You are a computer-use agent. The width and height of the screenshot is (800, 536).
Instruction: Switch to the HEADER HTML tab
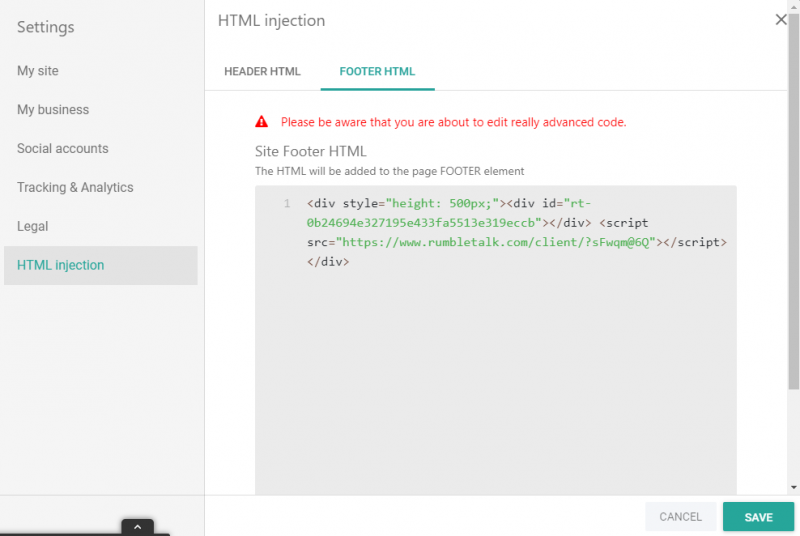point(262,72)
